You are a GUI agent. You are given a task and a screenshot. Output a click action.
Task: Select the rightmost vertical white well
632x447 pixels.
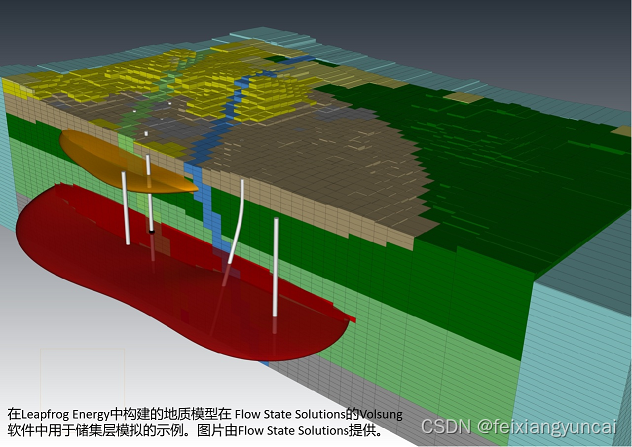[x=276, y=268]
